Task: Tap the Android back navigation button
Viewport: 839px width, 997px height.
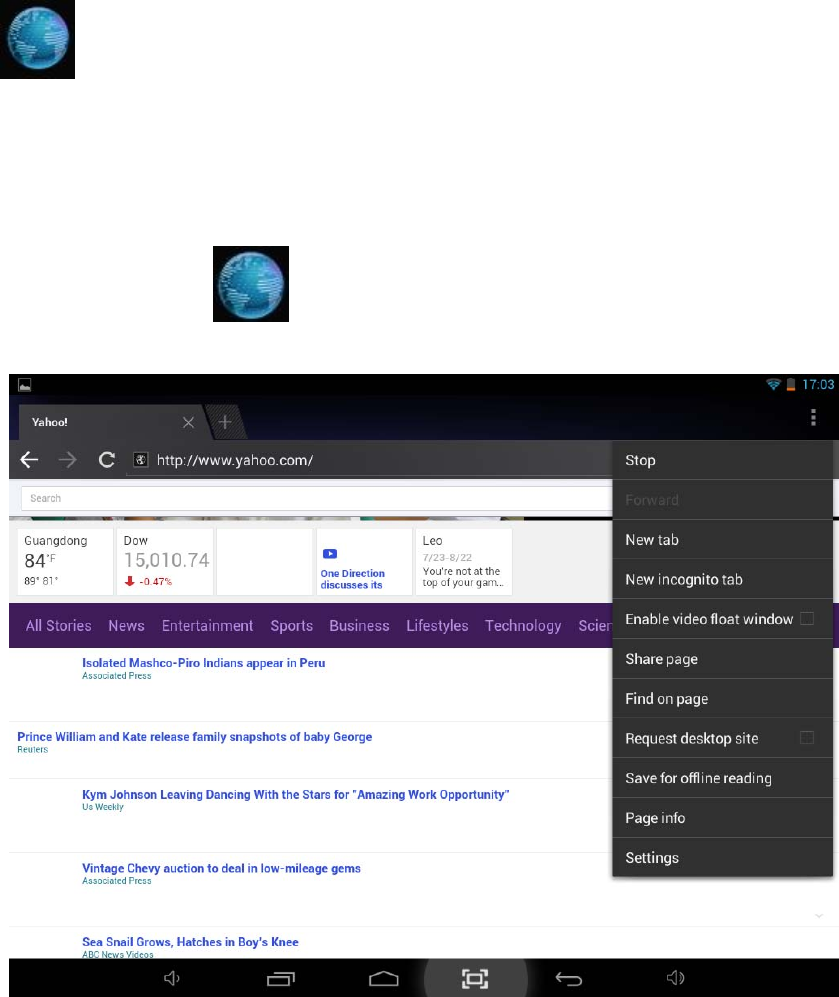Action: (569, 979)
